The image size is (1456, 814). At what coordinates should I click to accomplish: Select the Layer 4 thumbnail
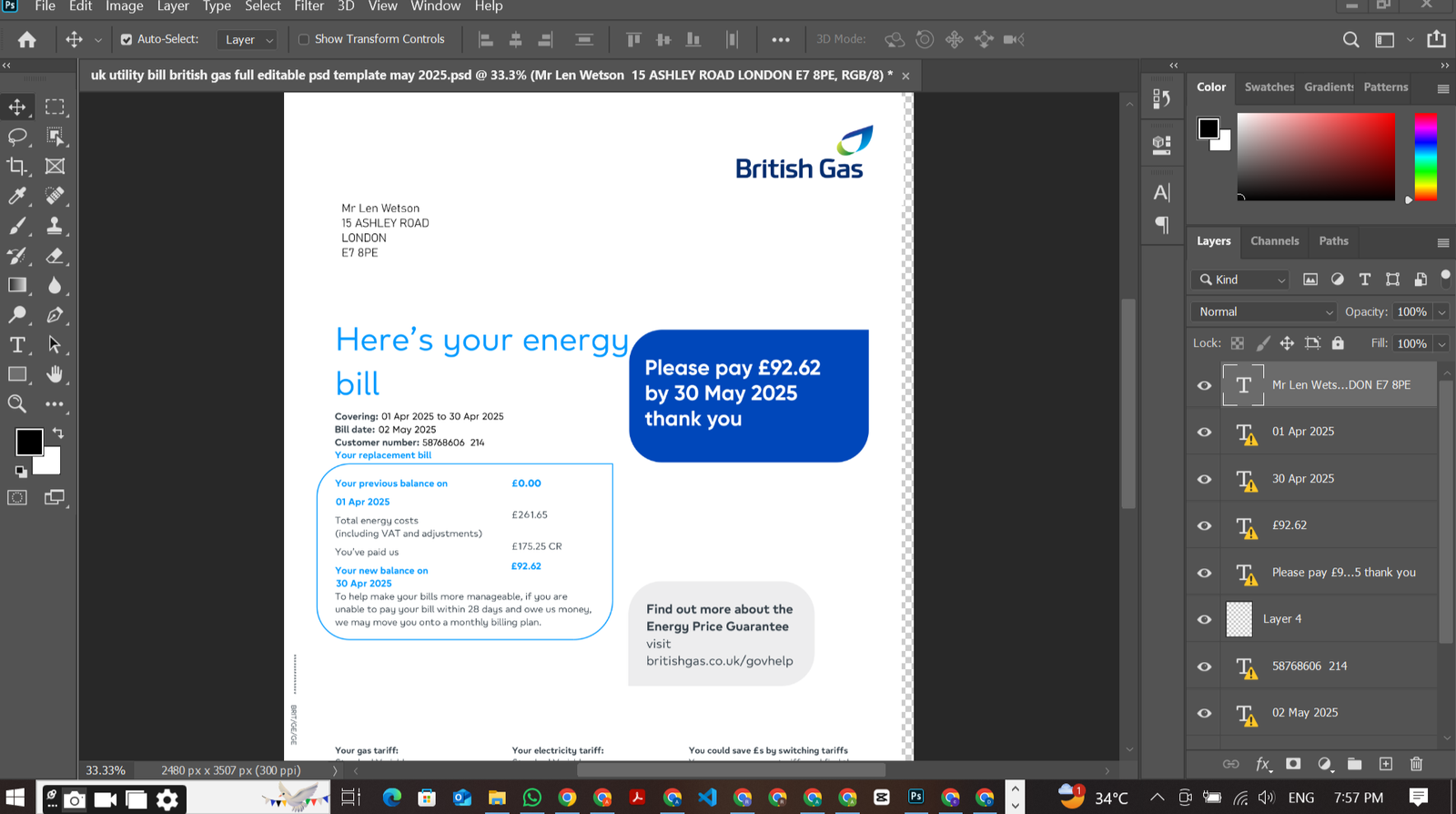[x=1239, y=619]
